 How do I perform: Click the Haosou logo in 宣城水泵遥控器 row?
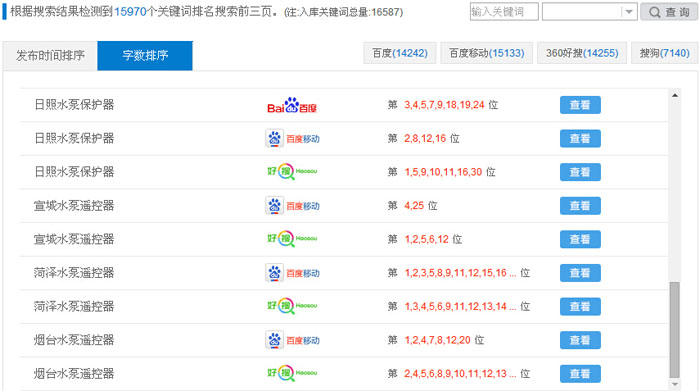coord(292,239)
